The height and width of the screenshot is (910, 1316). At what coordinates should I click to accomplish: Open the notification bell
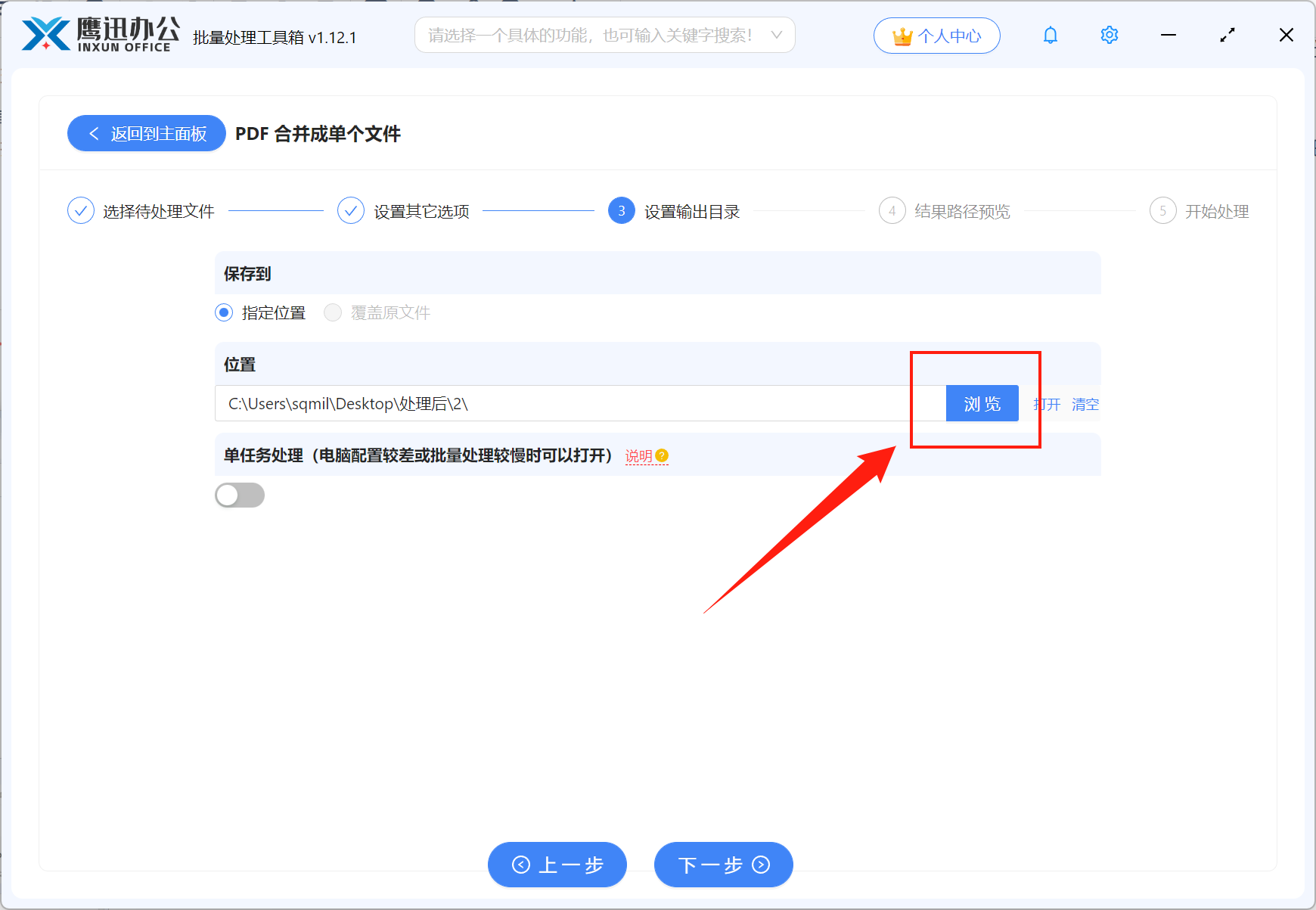coord(1050,35)
